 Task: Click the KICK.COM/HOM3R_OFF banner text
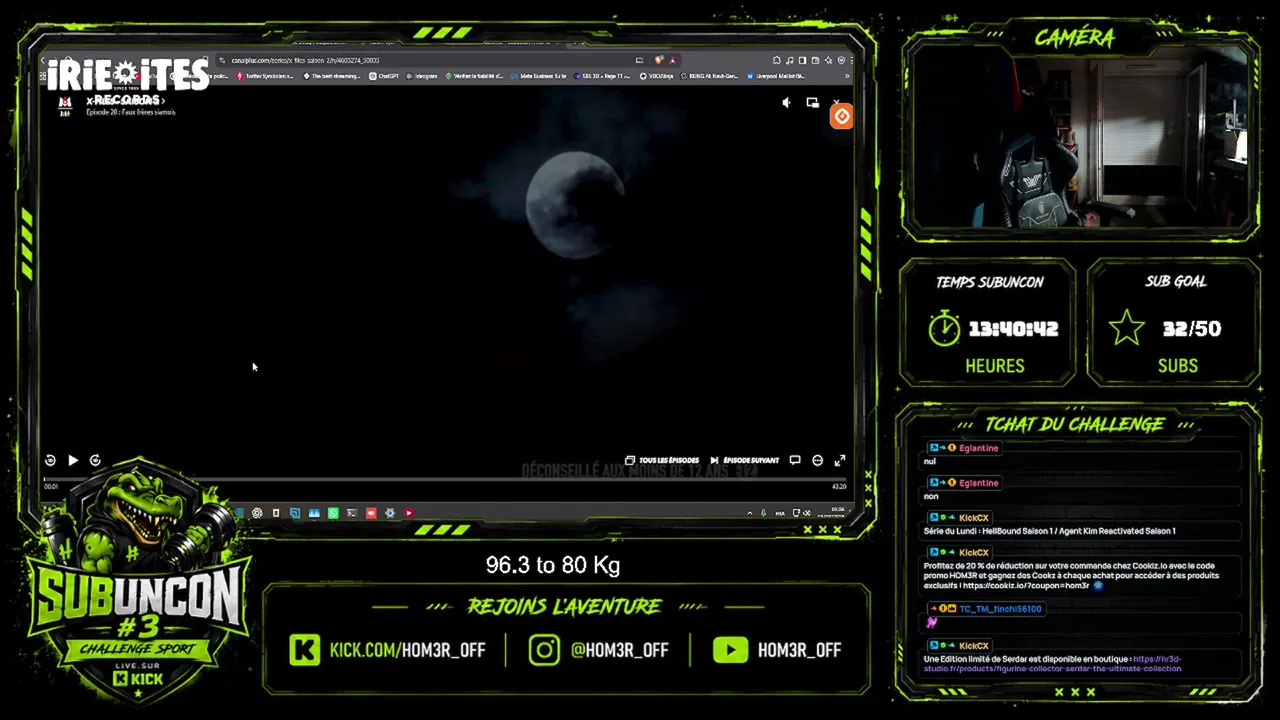pyautogui.click(x=408, y=650)
